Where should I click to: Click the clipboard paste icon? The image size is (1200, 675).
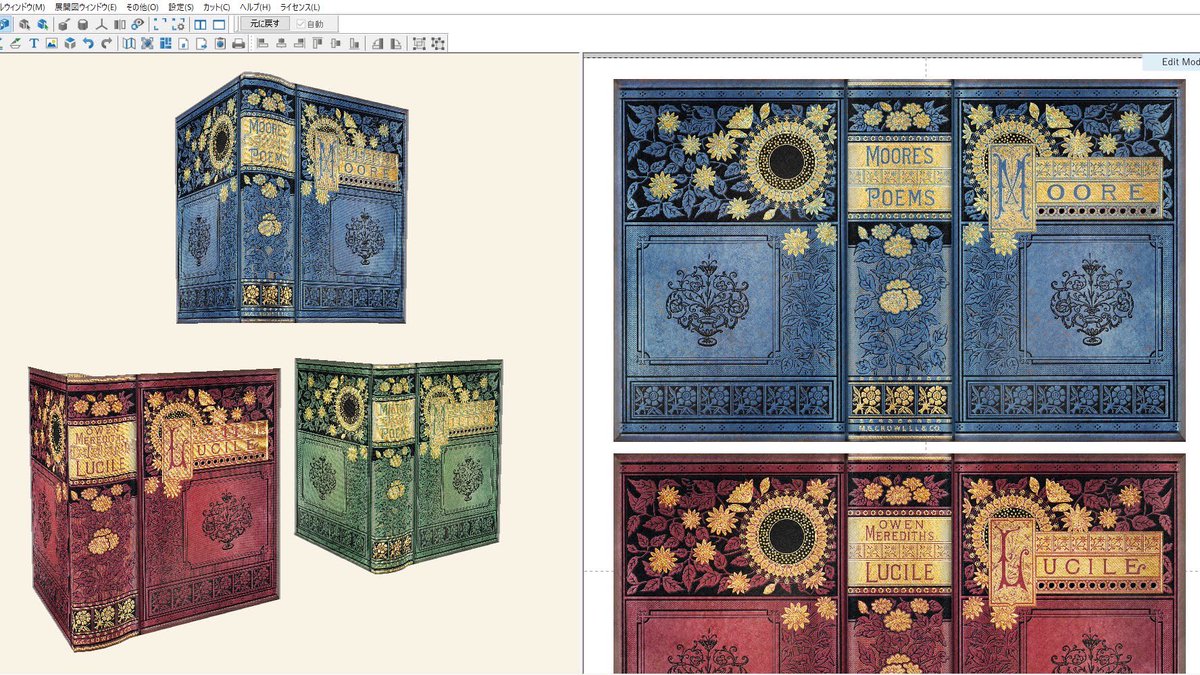point(220,43)
